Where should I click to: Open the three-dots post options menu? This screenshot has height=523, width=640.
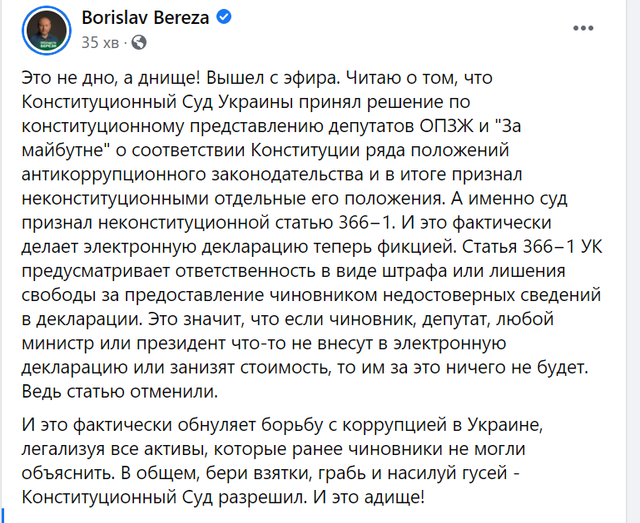click(x=583, y=28)
